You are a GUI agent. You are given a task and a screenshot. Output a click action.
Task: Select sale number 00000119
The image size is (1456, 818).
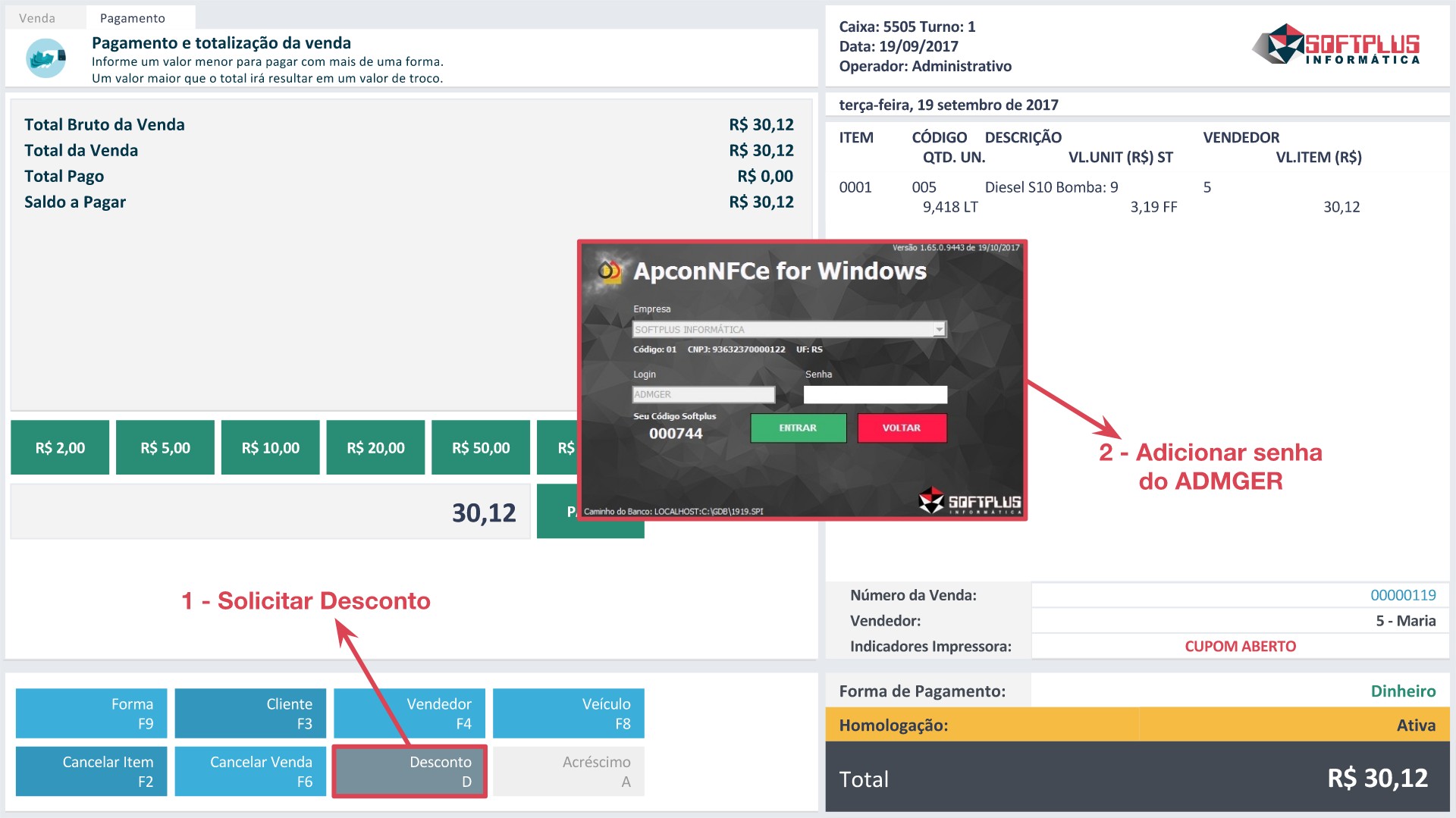pos(1403,595)
